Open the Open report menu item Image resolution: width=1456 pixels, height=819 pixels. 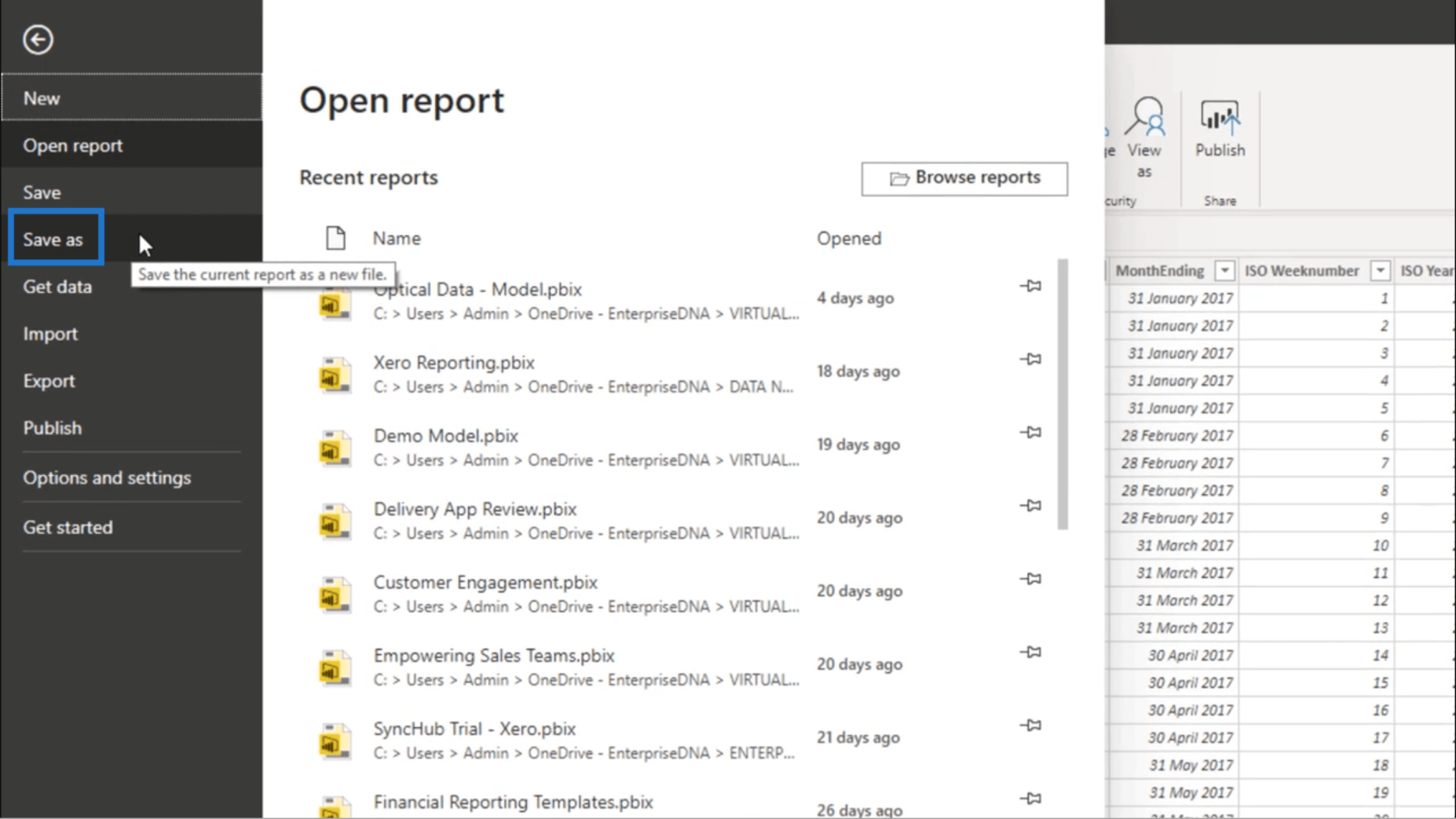131,146
